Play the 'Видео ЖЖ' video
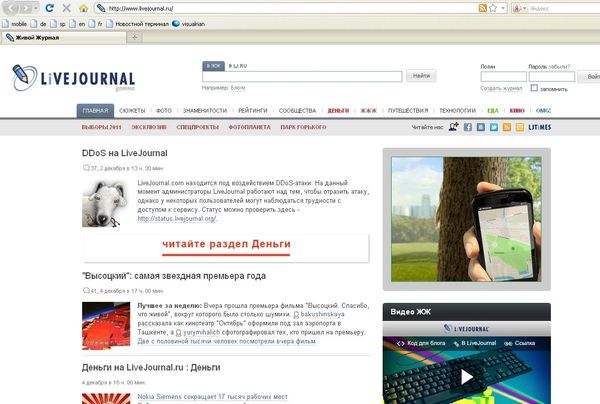Viewport: 600px width, 404px height. coord(466,377)
